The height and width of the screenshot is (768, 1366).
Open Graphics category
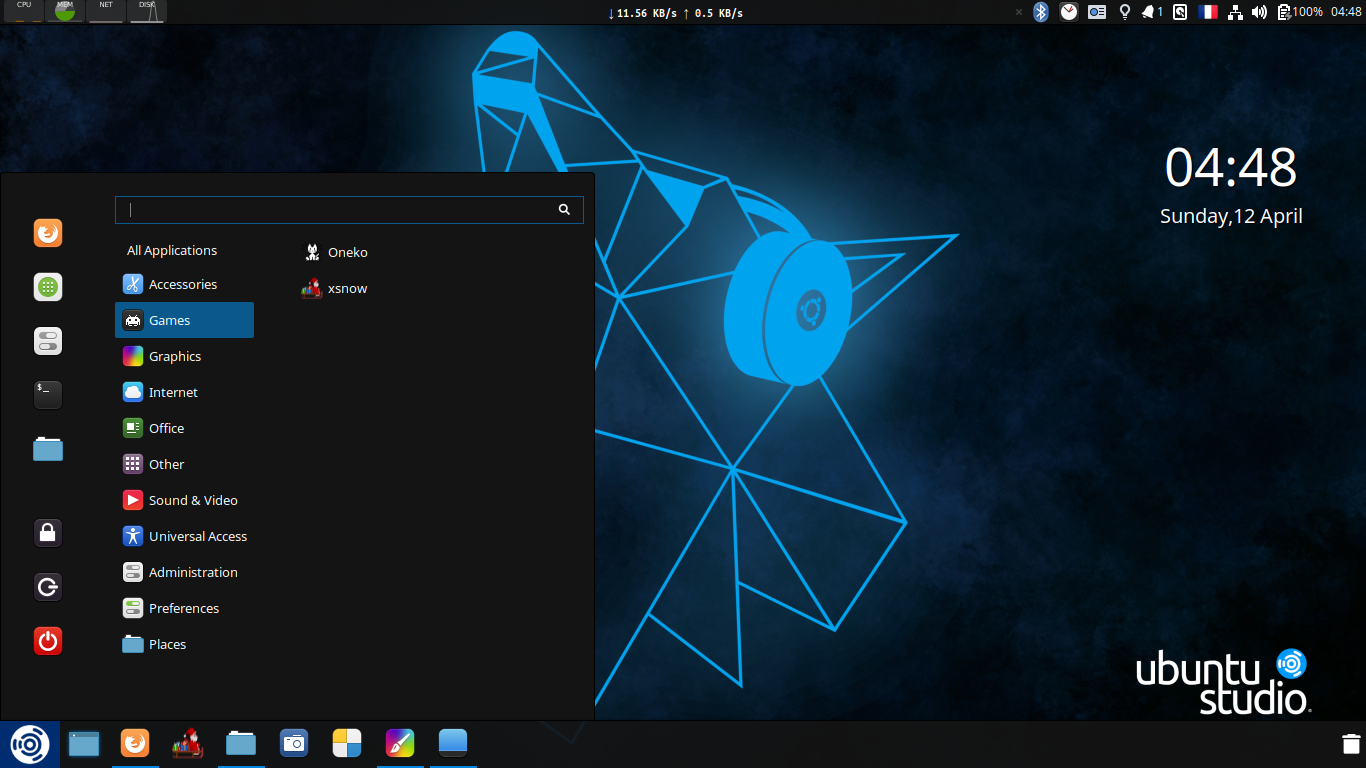[x=184, y=356]
